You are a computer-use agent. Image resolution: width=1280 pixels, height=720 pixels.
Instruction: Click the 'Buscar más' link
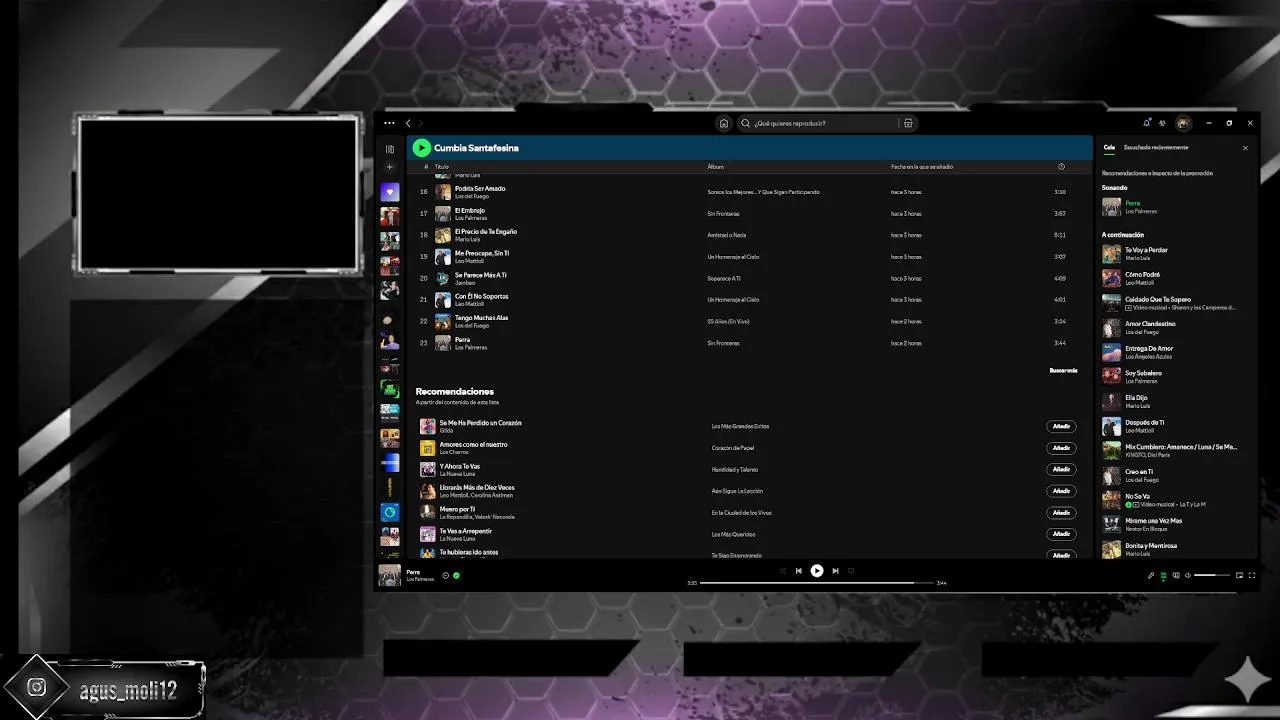click(x=1063, y=371)
